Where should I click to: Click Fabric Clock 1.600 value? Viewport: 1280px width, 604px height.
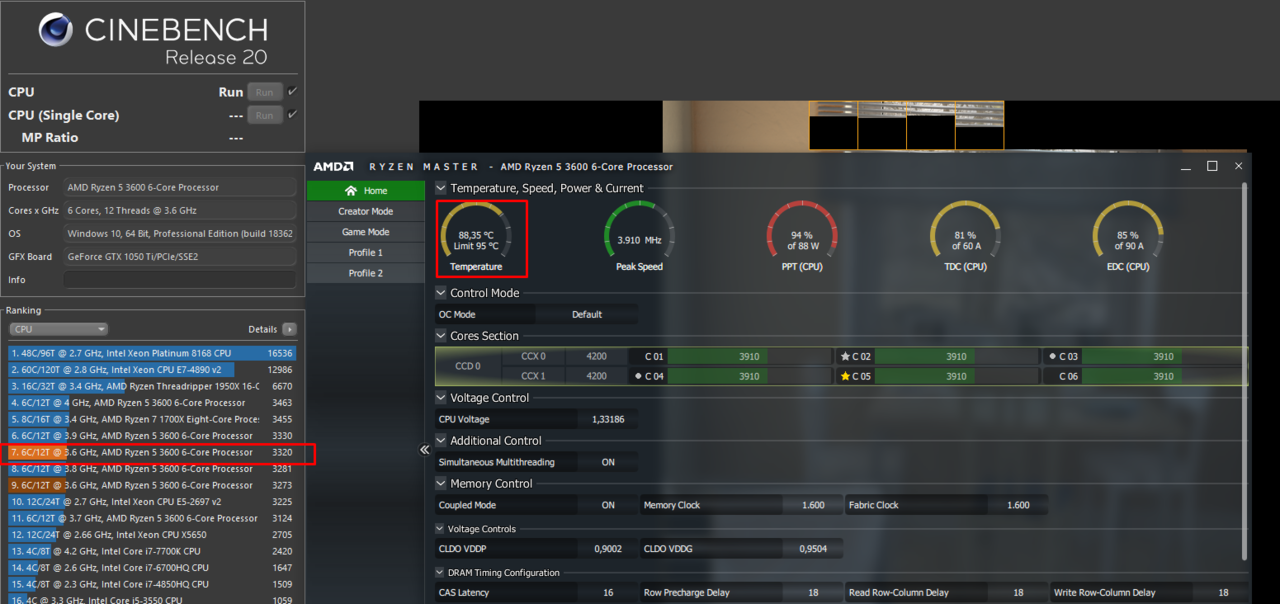pos(1018,505)
